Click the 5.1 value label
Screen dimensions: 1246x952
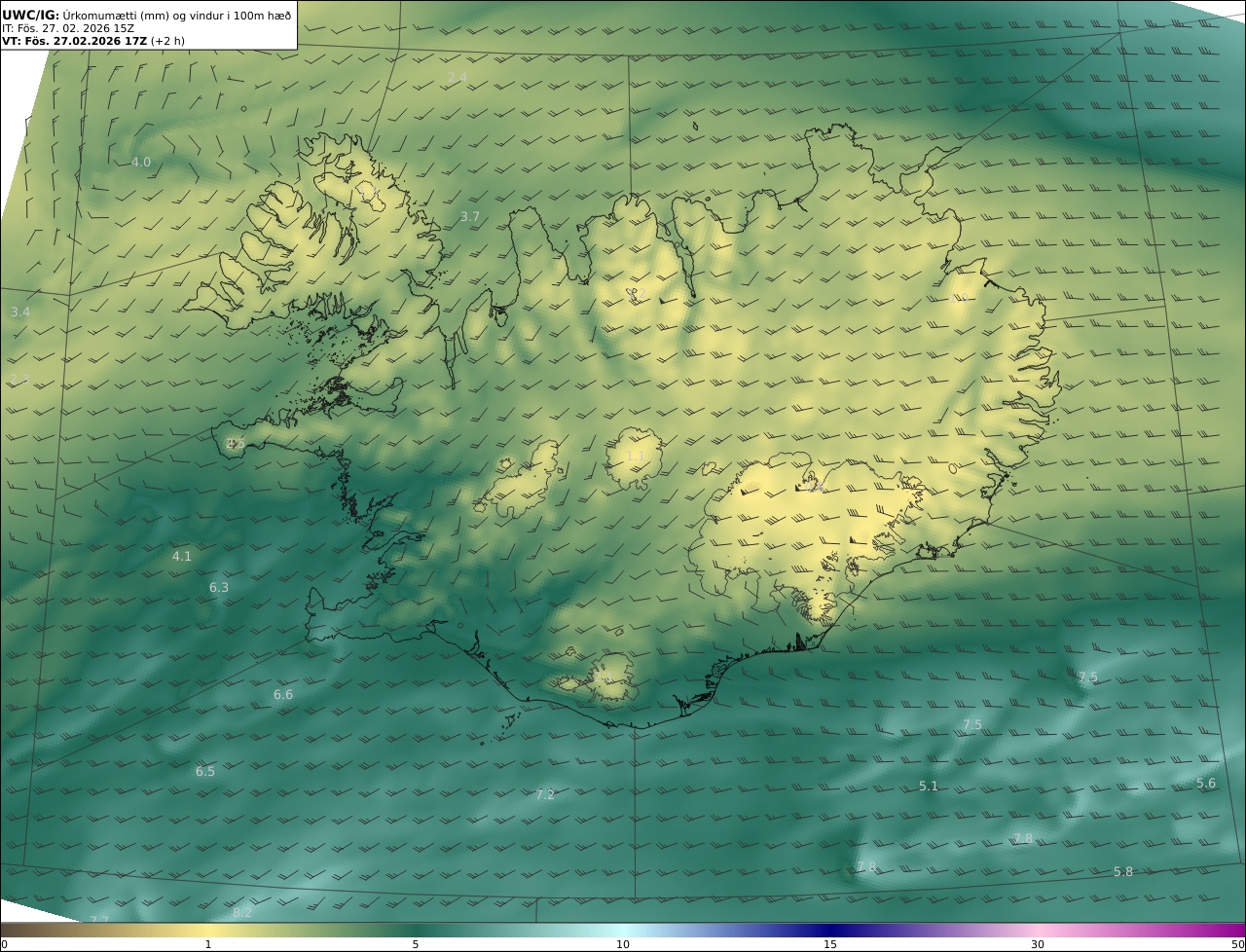(x=929, y=786)
